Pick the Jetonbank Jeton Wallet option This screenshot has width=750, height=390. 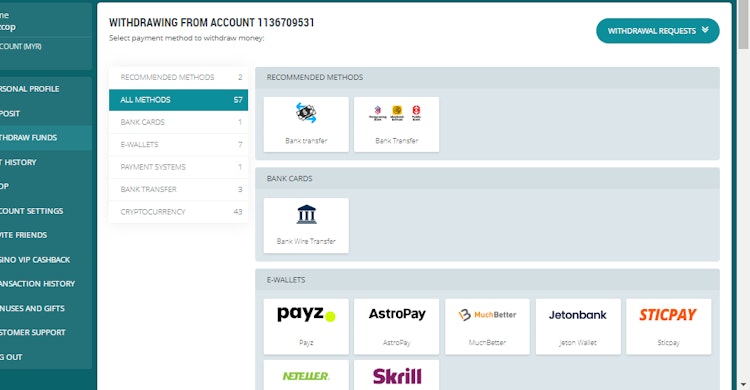tap(578, 326)
